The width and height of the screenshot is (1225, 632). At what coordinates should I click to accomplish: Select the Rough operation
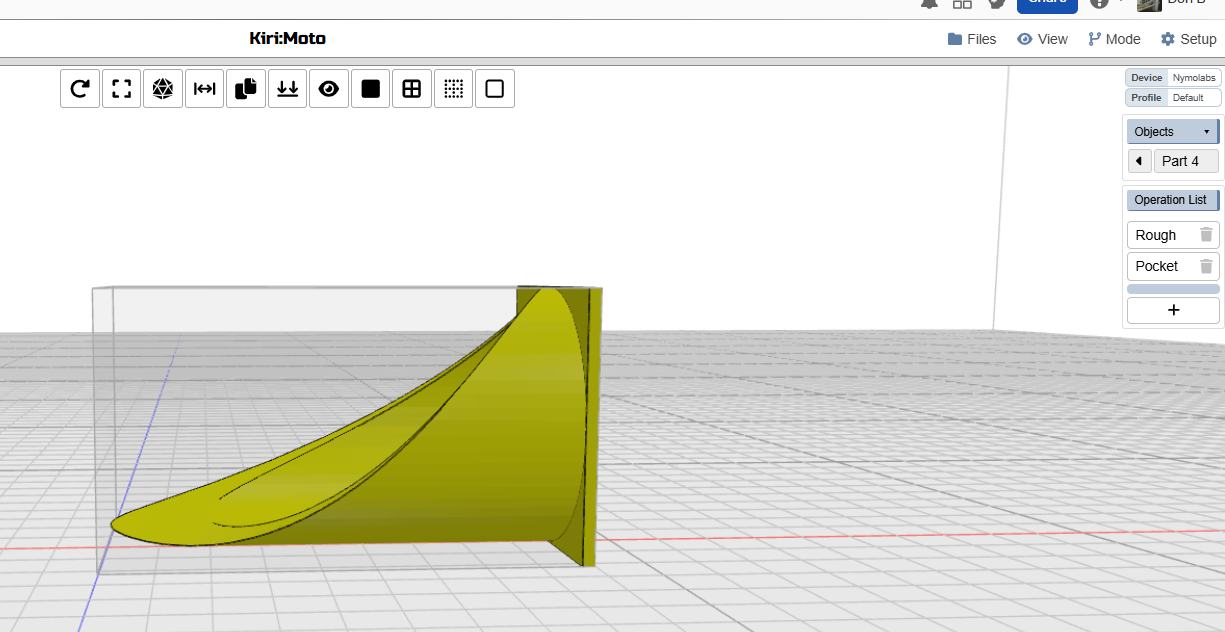(x=1157, y=235)
